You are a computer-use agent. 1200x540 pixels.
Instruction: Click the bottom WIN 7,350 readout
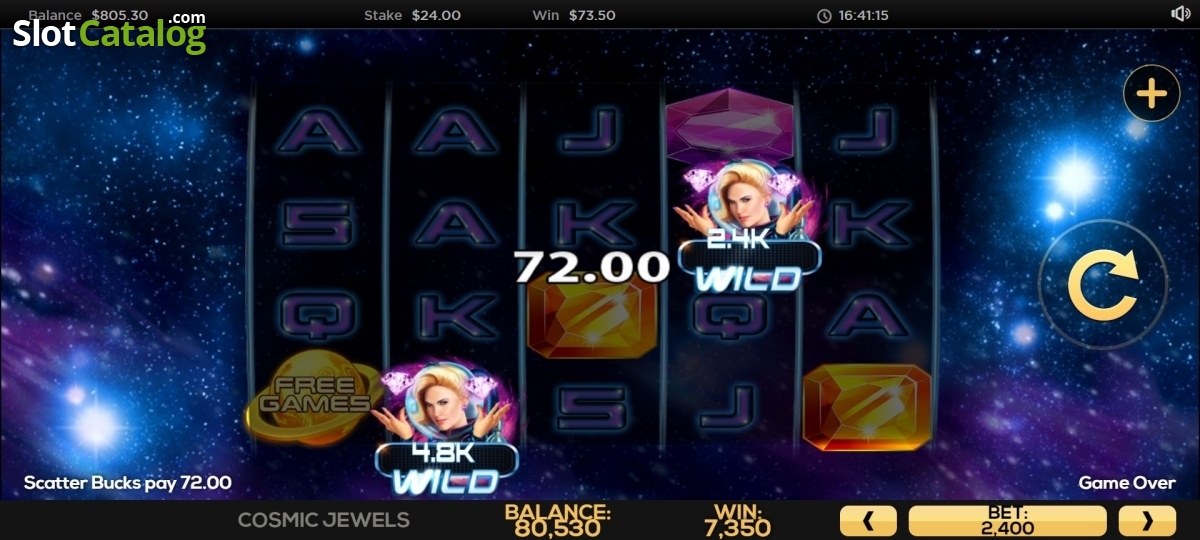point(735,520)
